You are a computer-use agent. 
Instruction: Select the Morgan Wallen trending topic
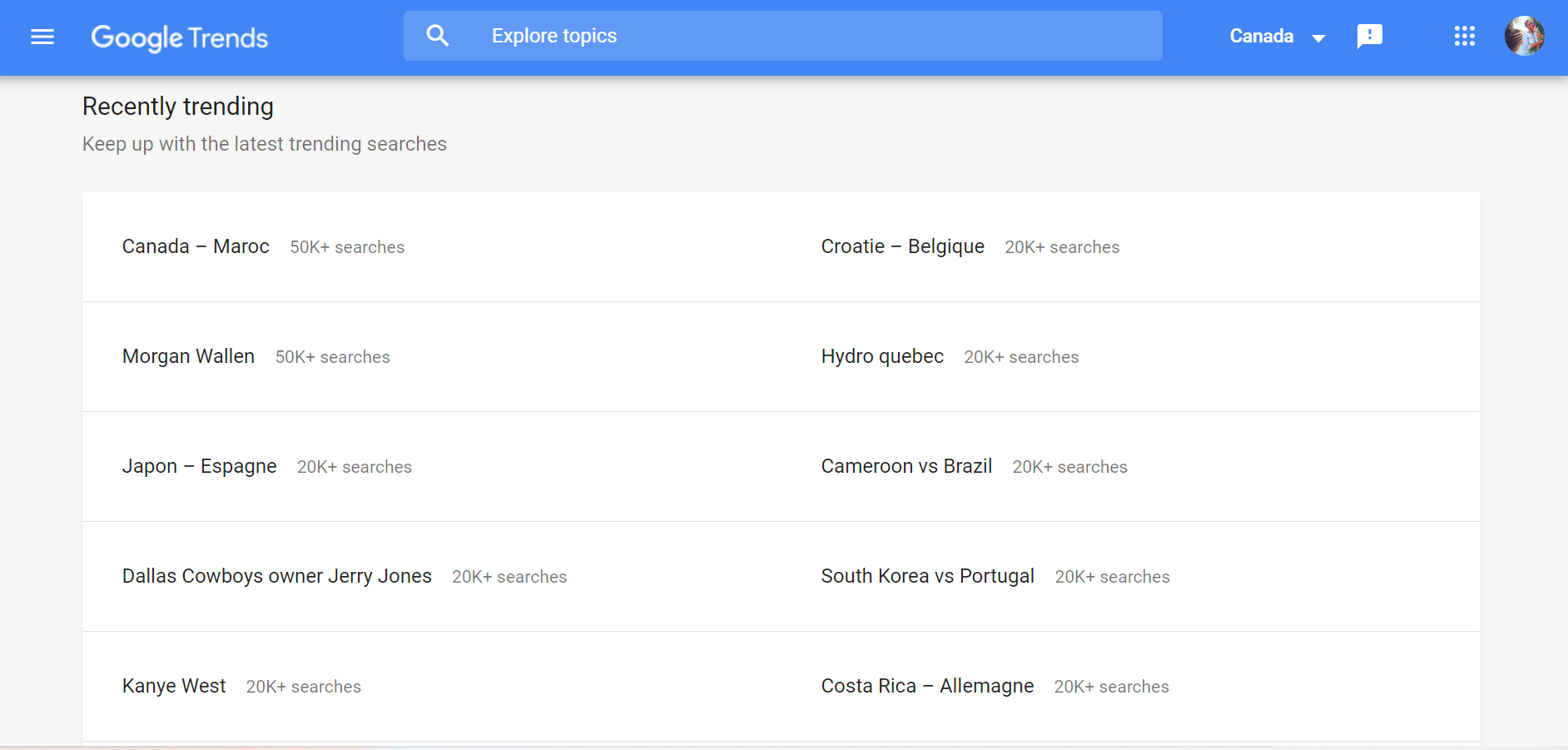(188, 356)
